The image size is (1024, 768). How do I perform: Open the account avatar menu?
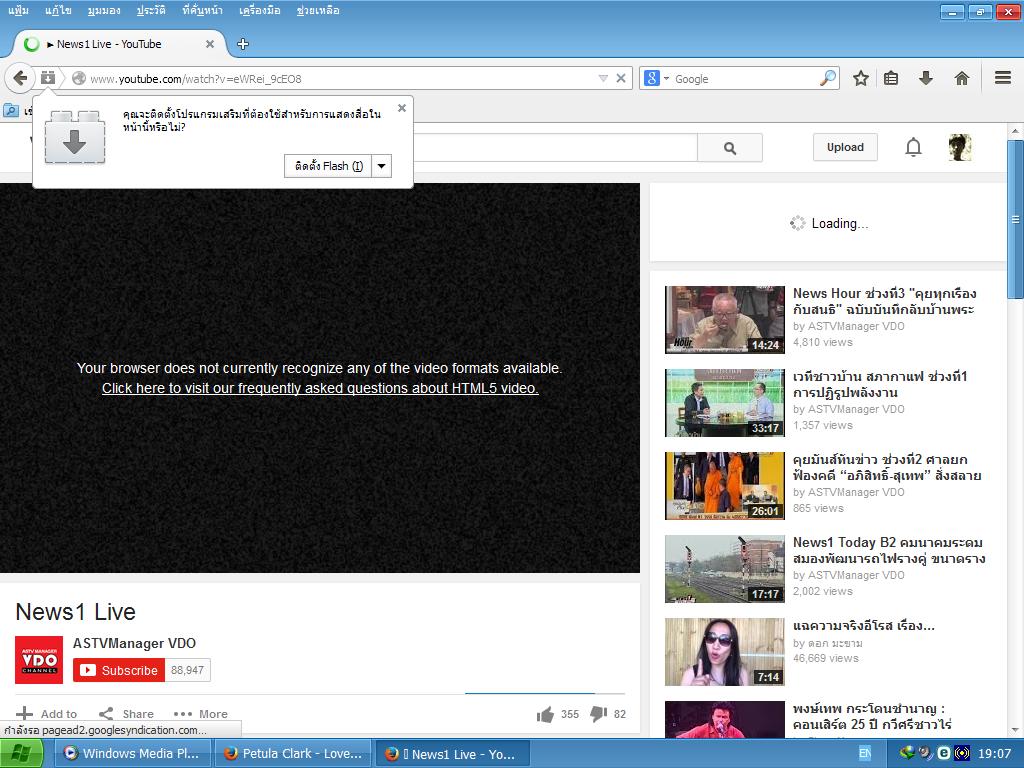click(960, 148)
